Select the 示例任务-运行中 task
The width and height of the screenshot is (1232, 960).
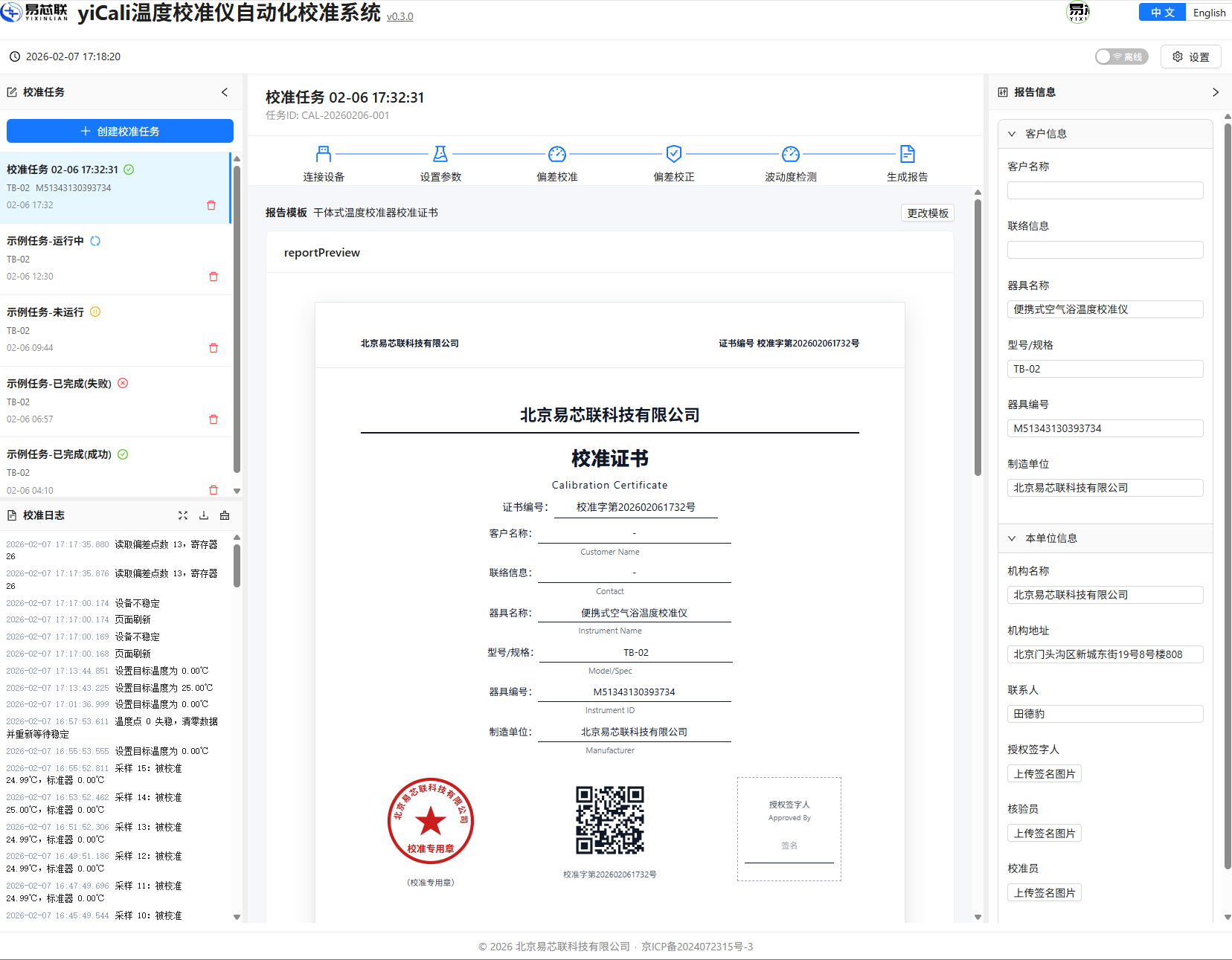[115, 259]
